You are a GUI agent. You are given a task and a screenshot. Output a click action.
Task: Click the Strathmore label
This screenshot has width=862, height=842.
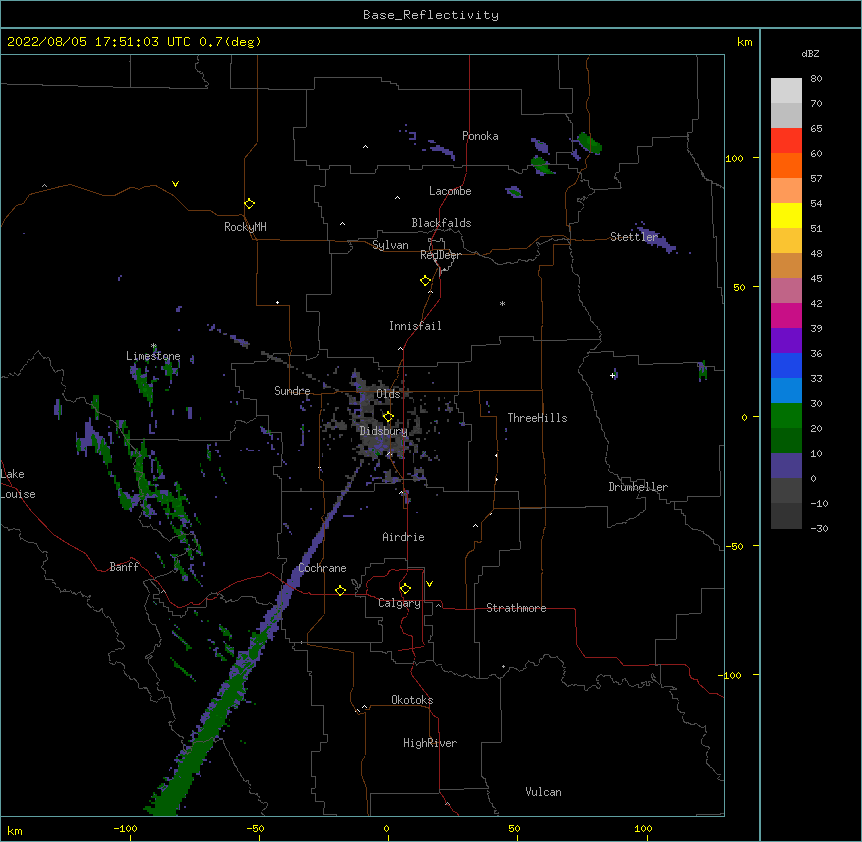pyautogui.click(x=516, y=608)
